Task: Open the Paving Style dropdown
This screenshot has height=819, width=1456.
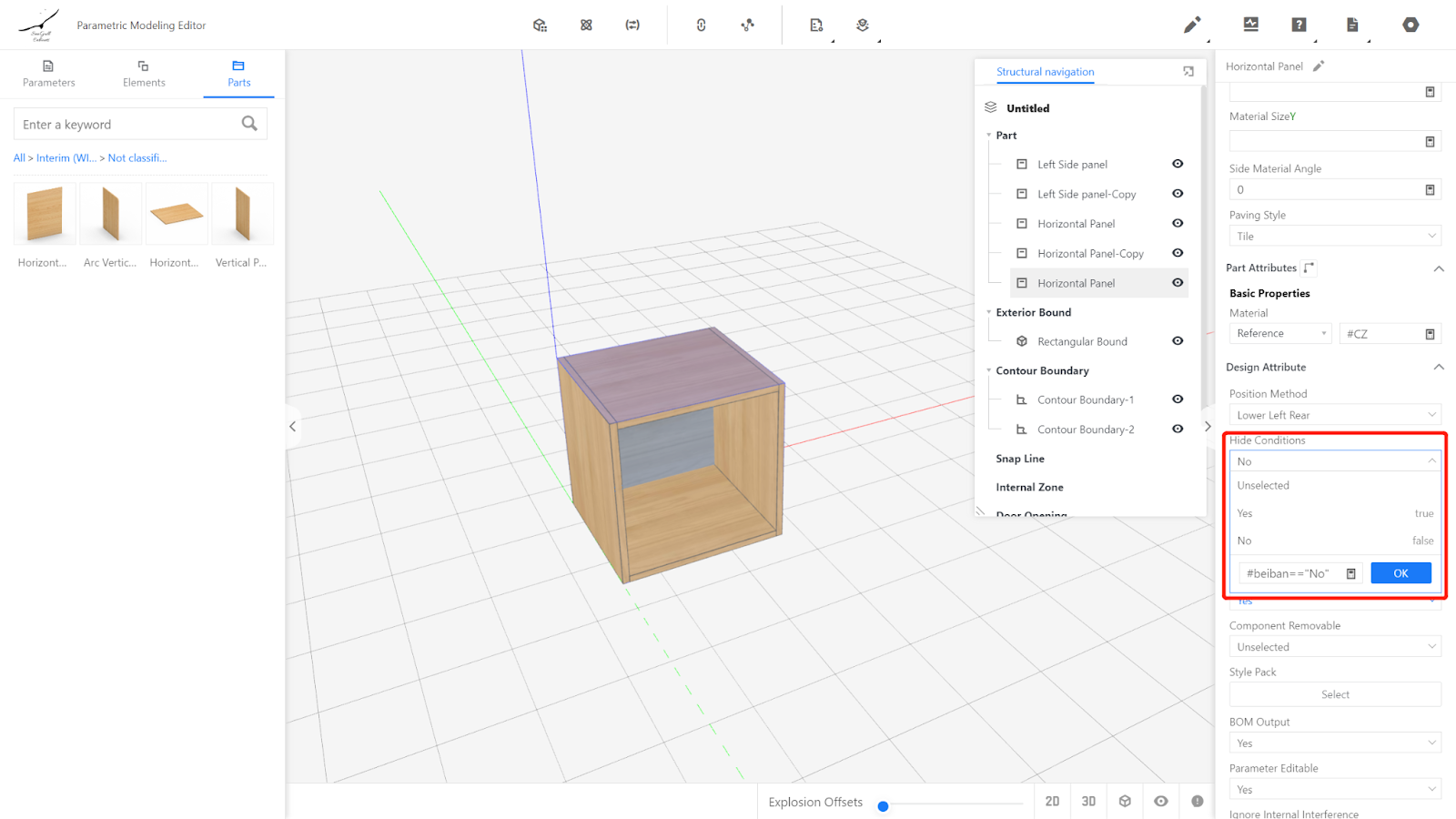Action: [x=1334, y=237]
